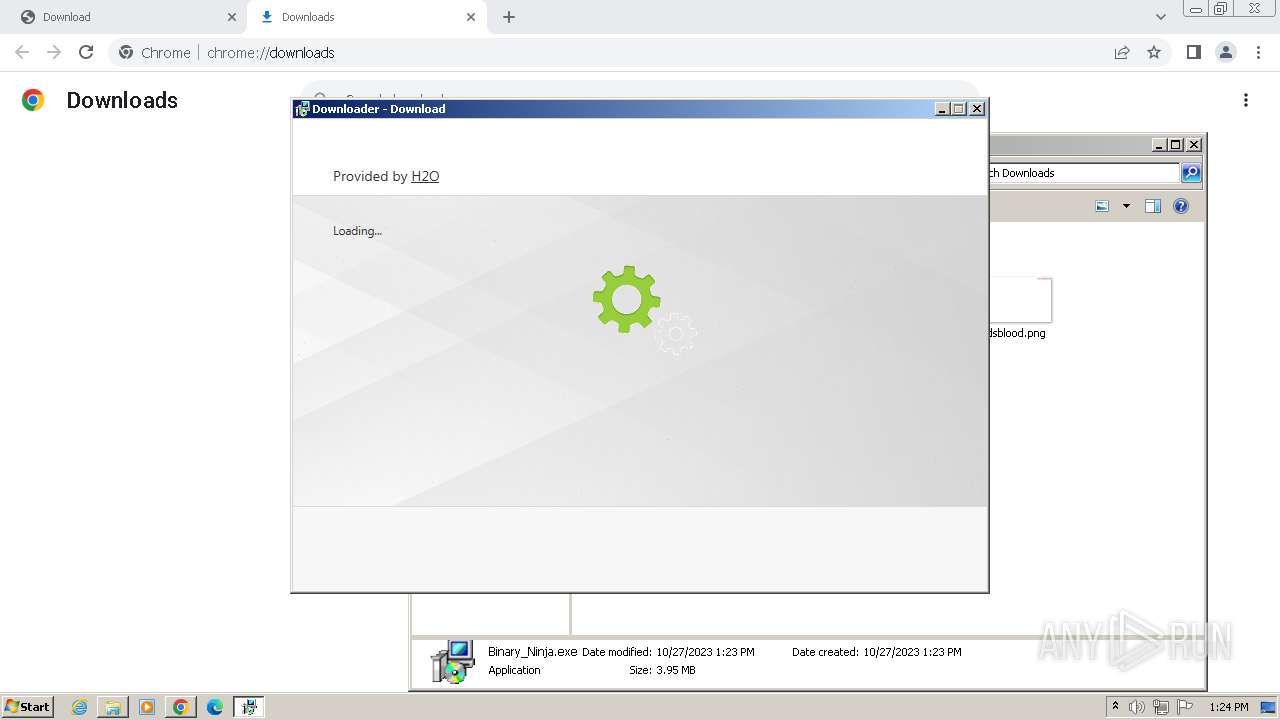This screenshot has height=720, width=1280.
Task: Open Chrome profile avatar
Action: [x=1226, y=52]
